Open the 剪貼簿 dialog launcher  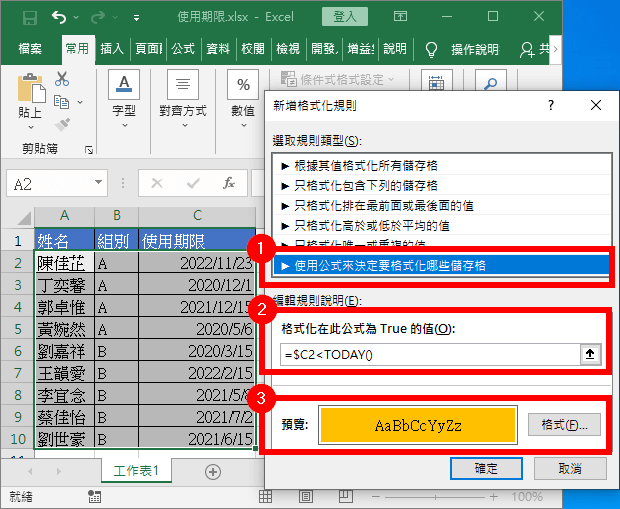pos(89,150)
